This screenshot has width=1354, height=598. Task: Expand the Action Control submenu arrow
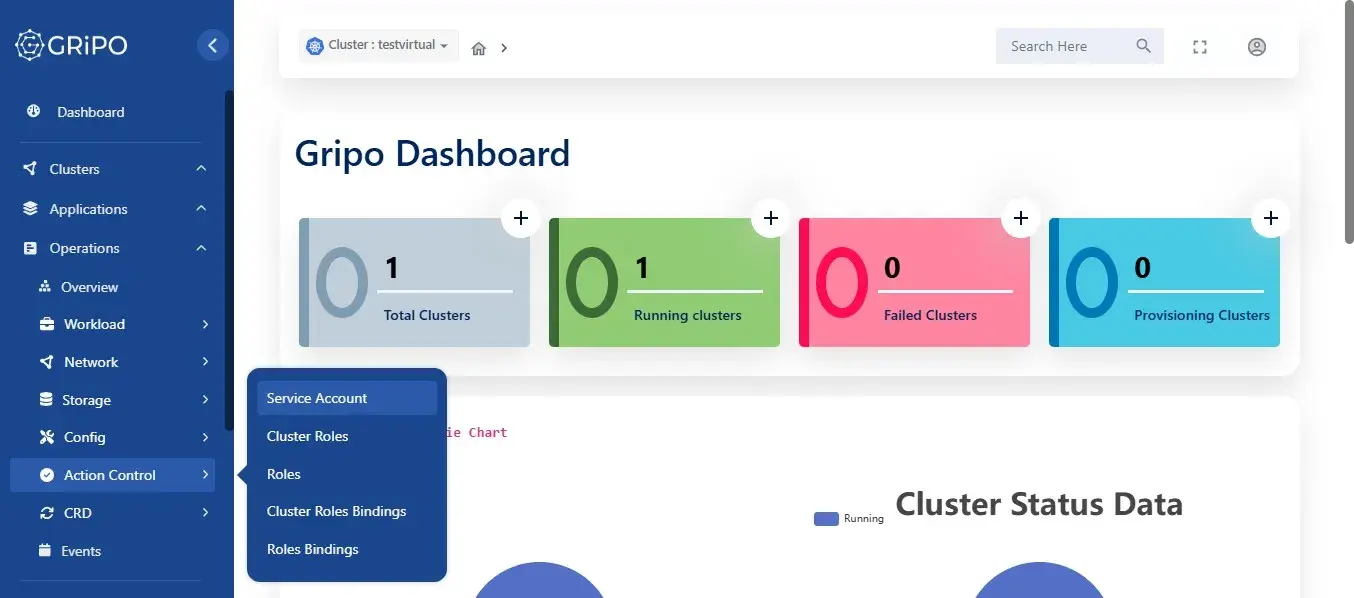(205, 475)
